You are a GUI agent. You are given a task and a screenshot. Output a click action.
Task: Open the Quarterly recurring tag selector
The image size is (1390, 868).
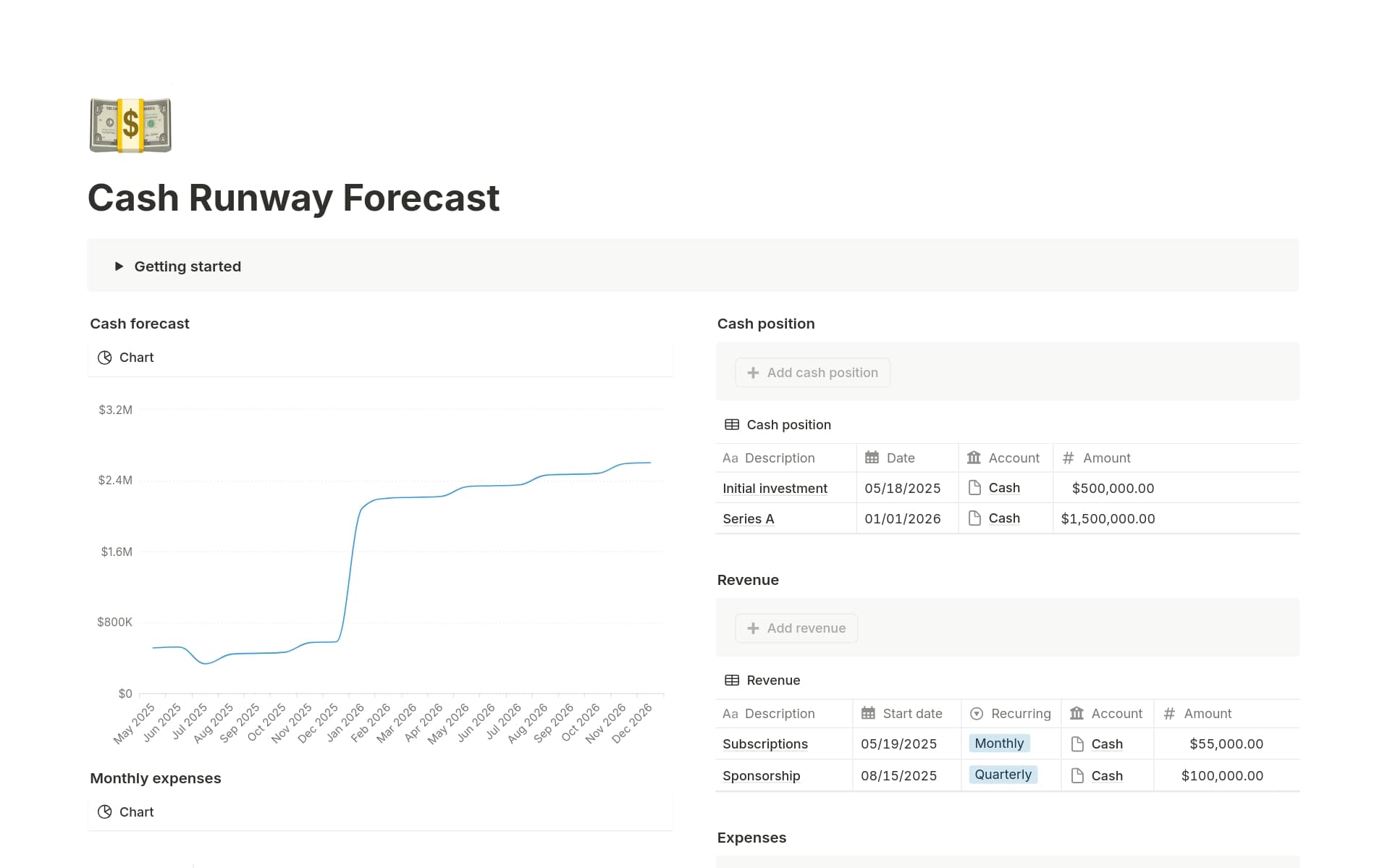(1003, 775)
